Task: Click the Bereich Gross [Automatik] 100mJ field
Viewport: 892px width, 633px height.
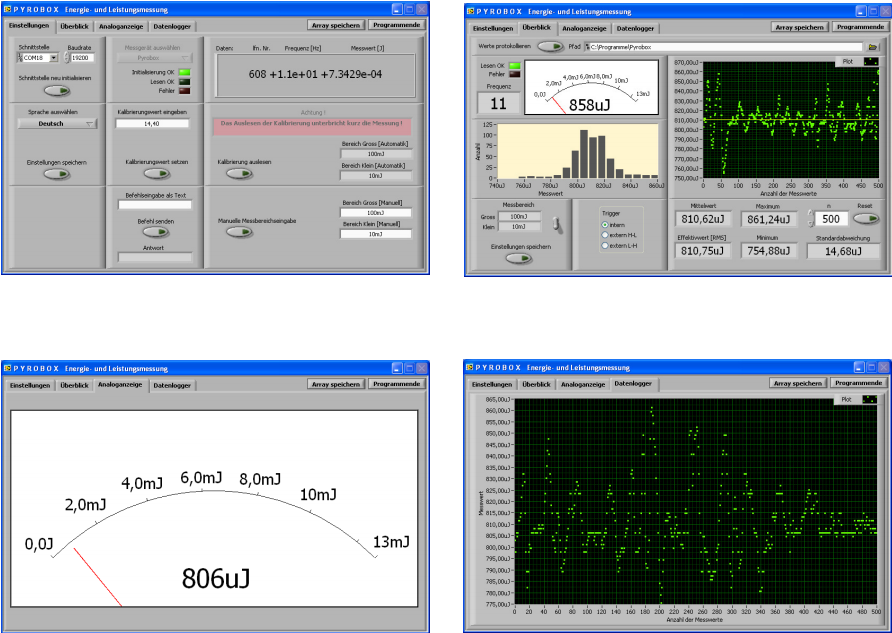Action: coord(376,154)
